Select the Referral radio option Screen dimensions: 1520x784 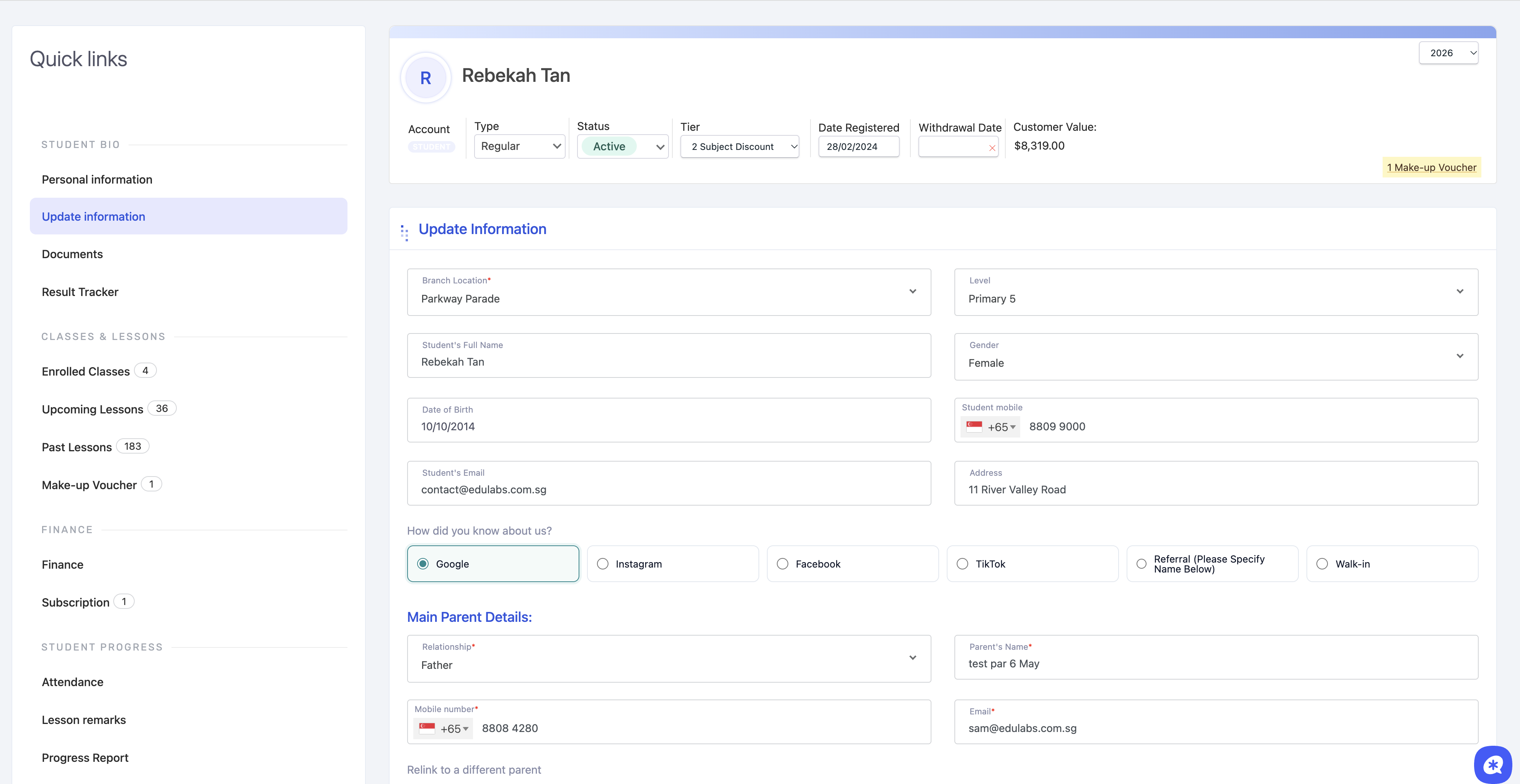[x=1213, y=564]
